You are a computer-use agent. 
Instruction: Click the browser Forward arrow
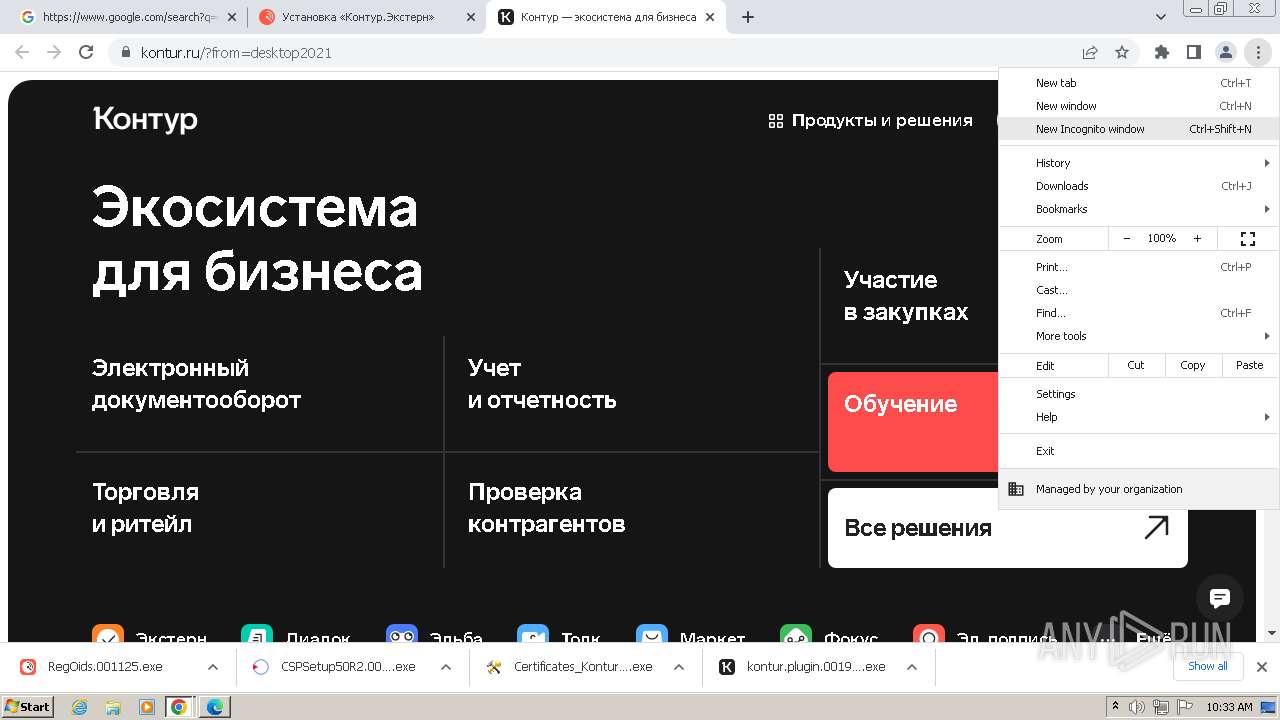pos(54,52)
